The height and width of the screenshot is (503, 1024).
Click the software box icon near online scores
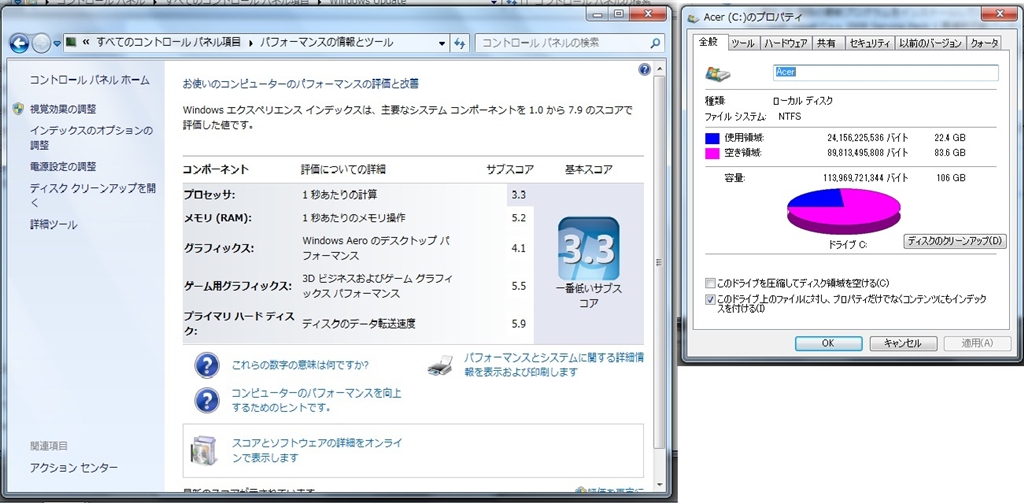(205, 450)
